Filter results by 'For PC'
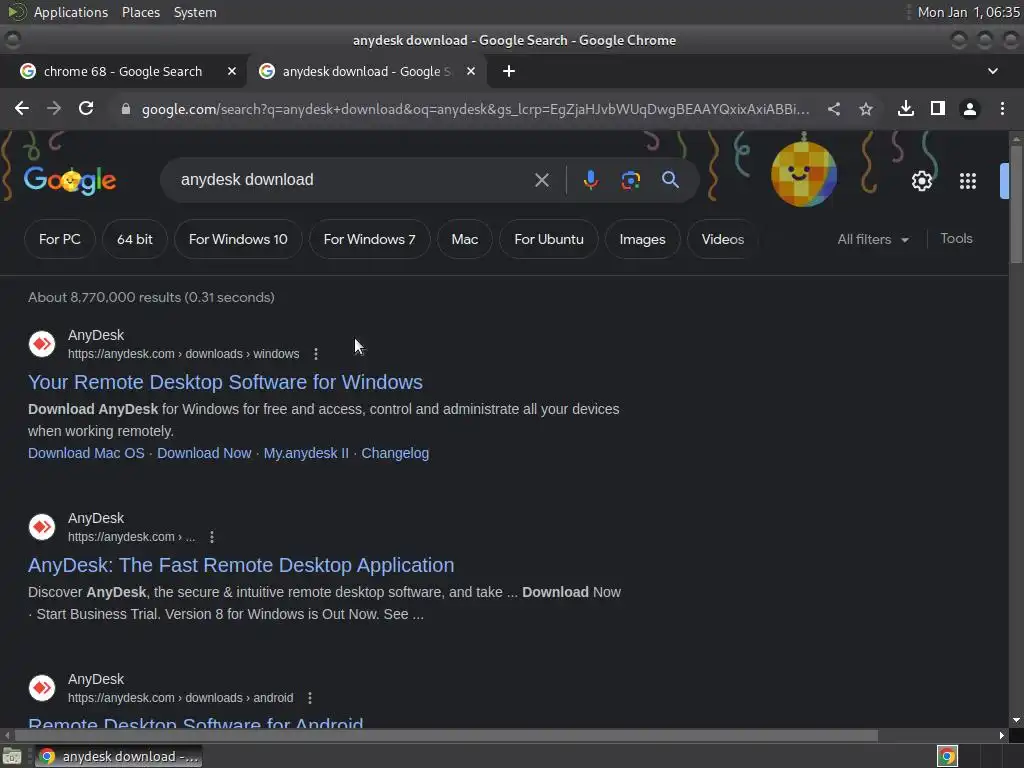 click(59, 240)
